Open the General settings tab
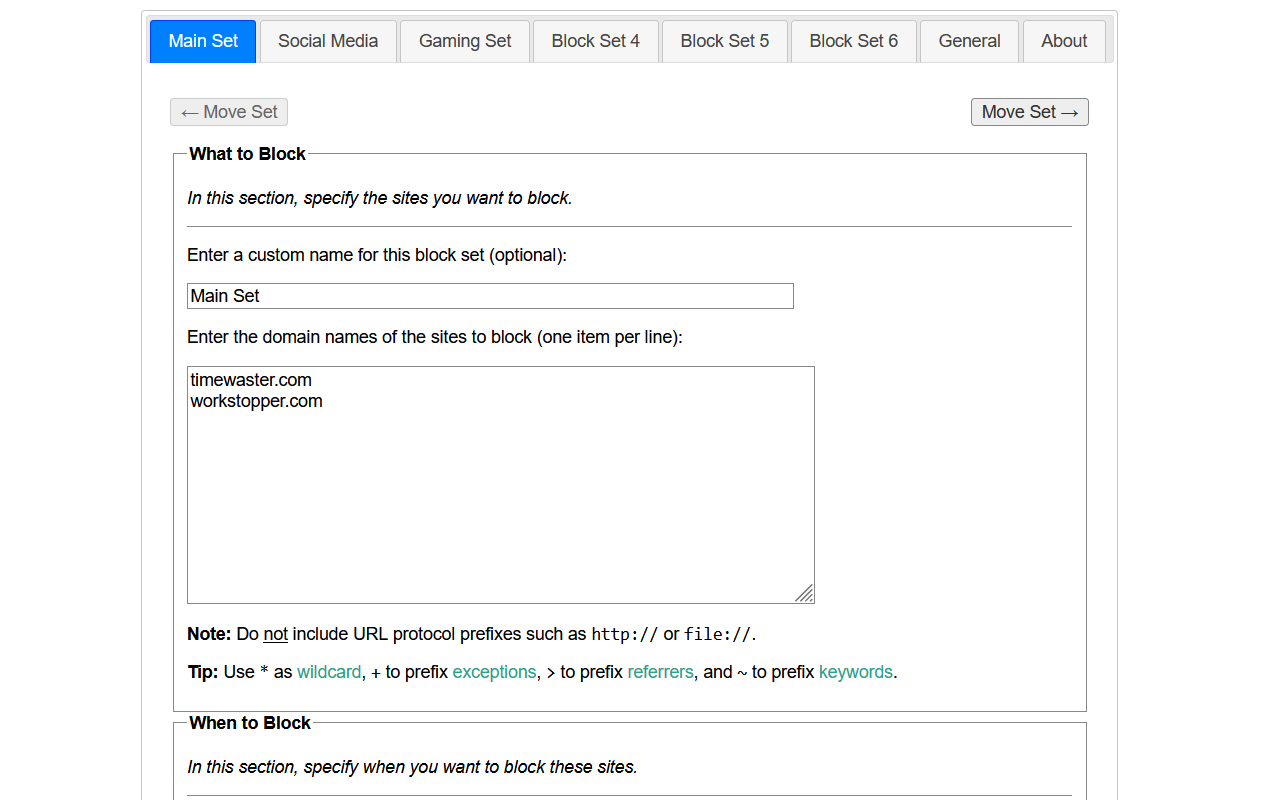The width and height of the screenshot is (1280, 800). [969, 41]
